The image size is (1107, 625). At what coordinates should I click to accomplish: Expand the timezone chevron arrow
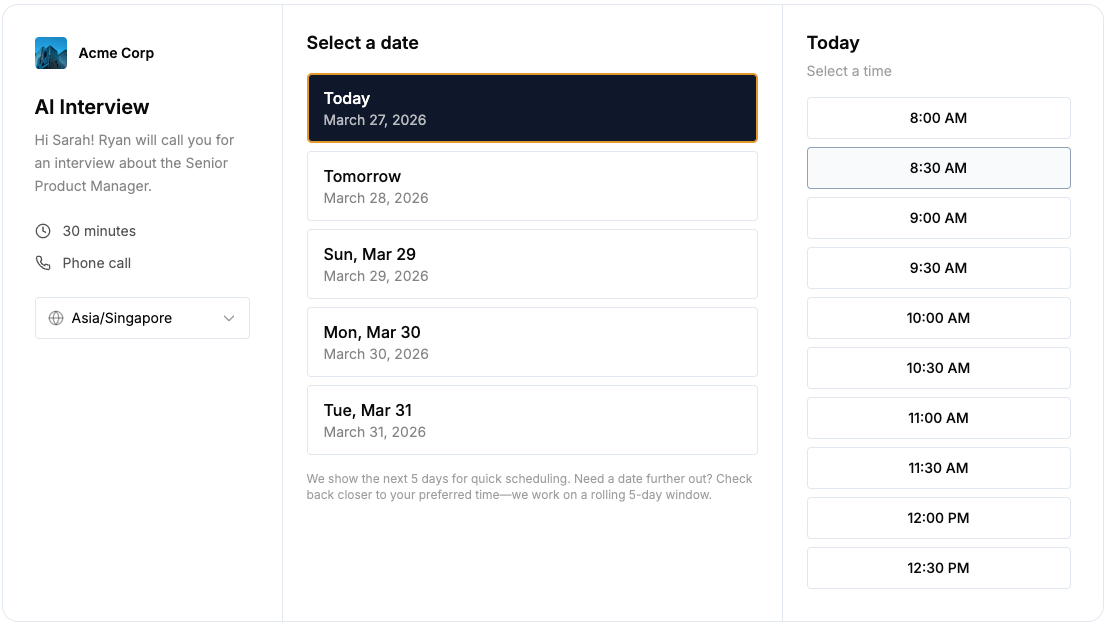pos(229,318)
